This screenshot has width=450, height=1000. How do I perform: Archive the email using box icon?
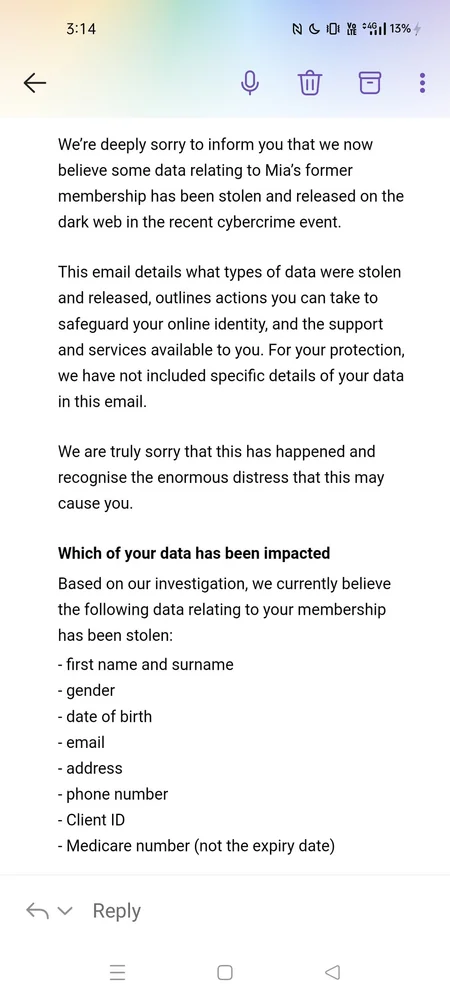point(370,82)
